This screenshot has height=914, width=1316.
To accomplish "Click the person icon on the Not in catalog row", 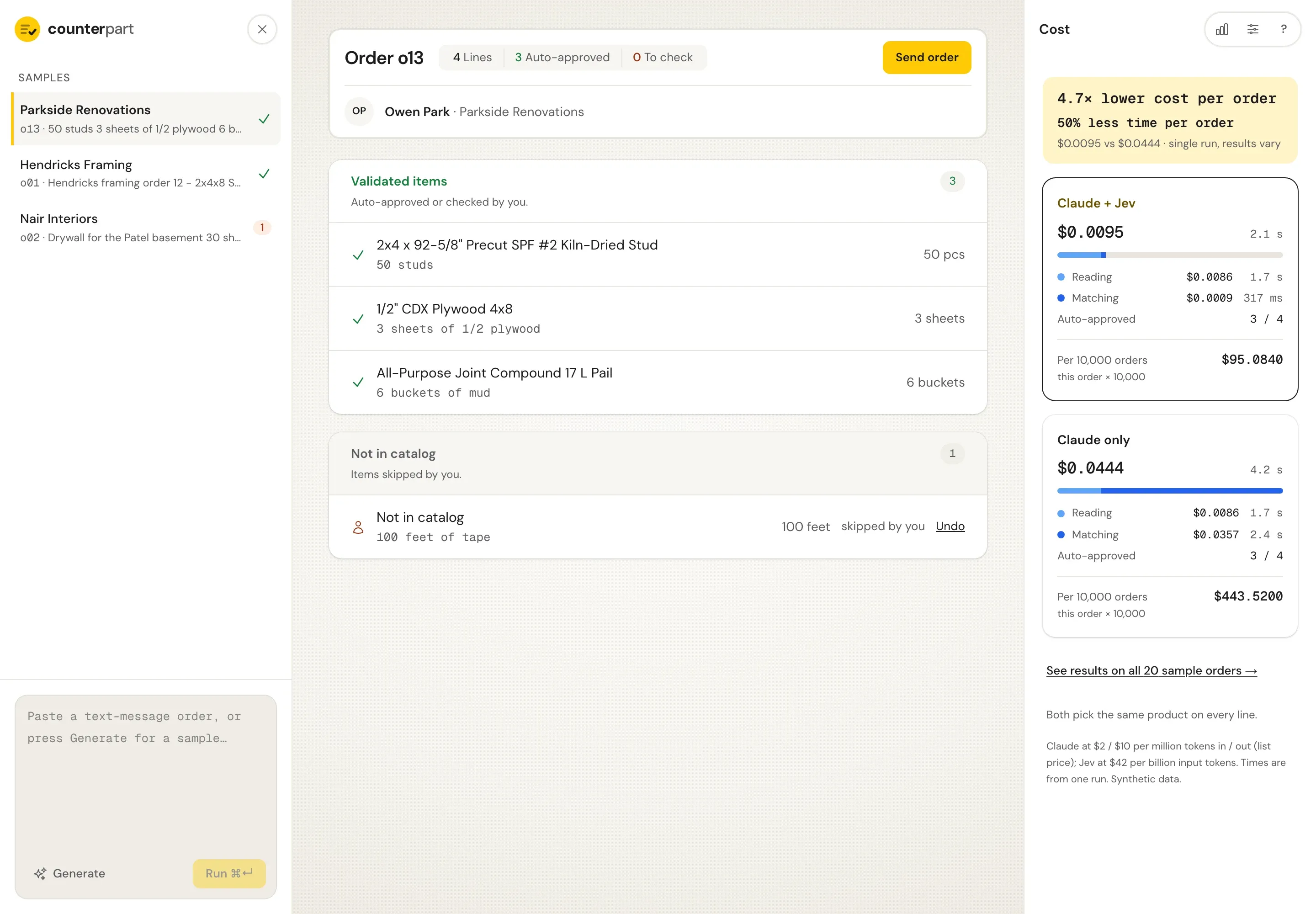I will [x=358, y=527].
